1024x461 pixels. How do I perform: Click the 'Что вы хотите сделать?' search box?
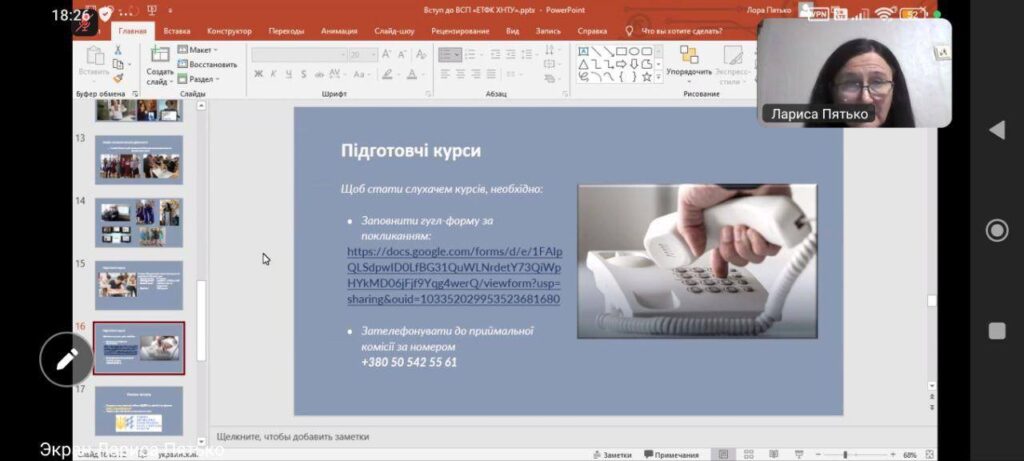pos(681,31)
